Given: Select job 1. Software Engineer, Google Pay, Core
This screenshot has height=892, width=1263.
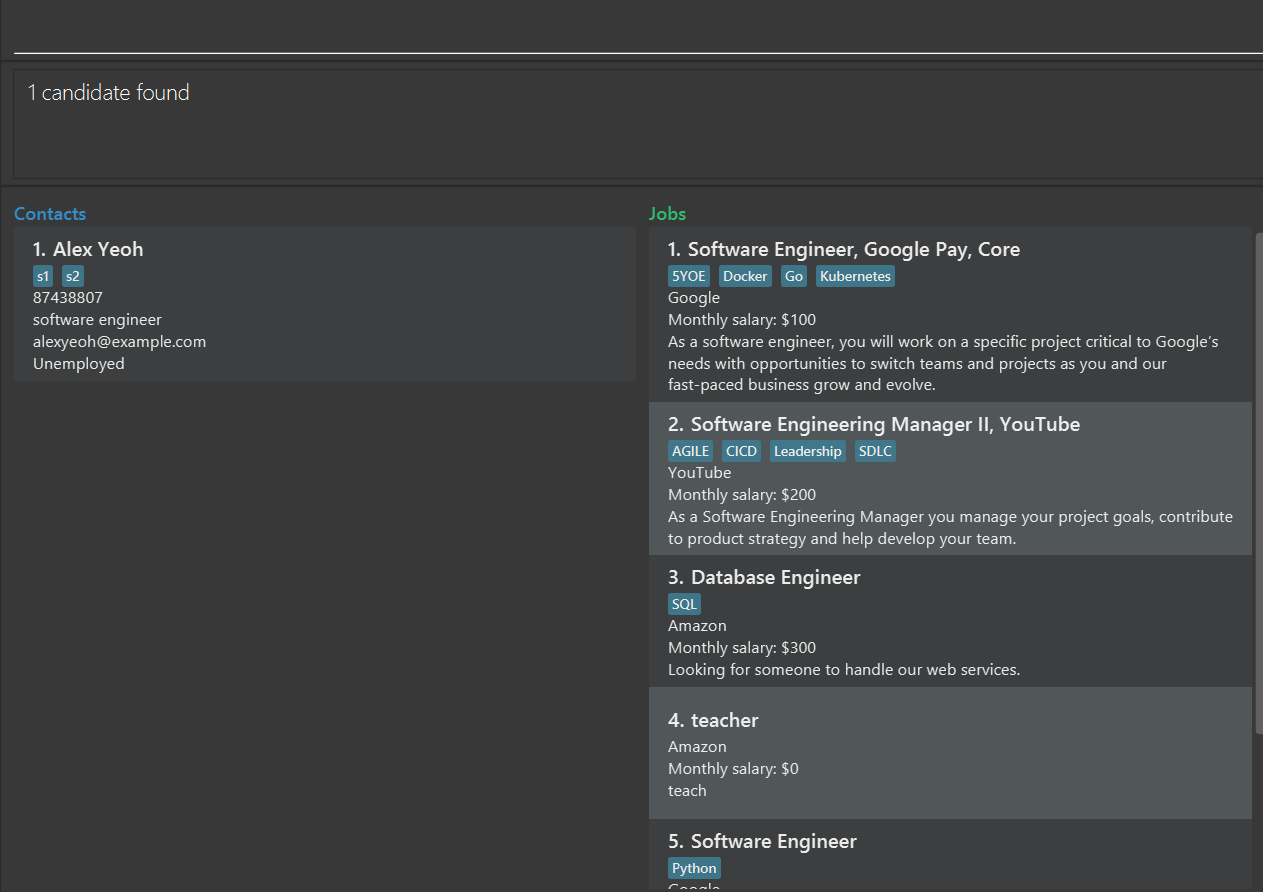Looking at the screenshot, I should pos(950,315).
